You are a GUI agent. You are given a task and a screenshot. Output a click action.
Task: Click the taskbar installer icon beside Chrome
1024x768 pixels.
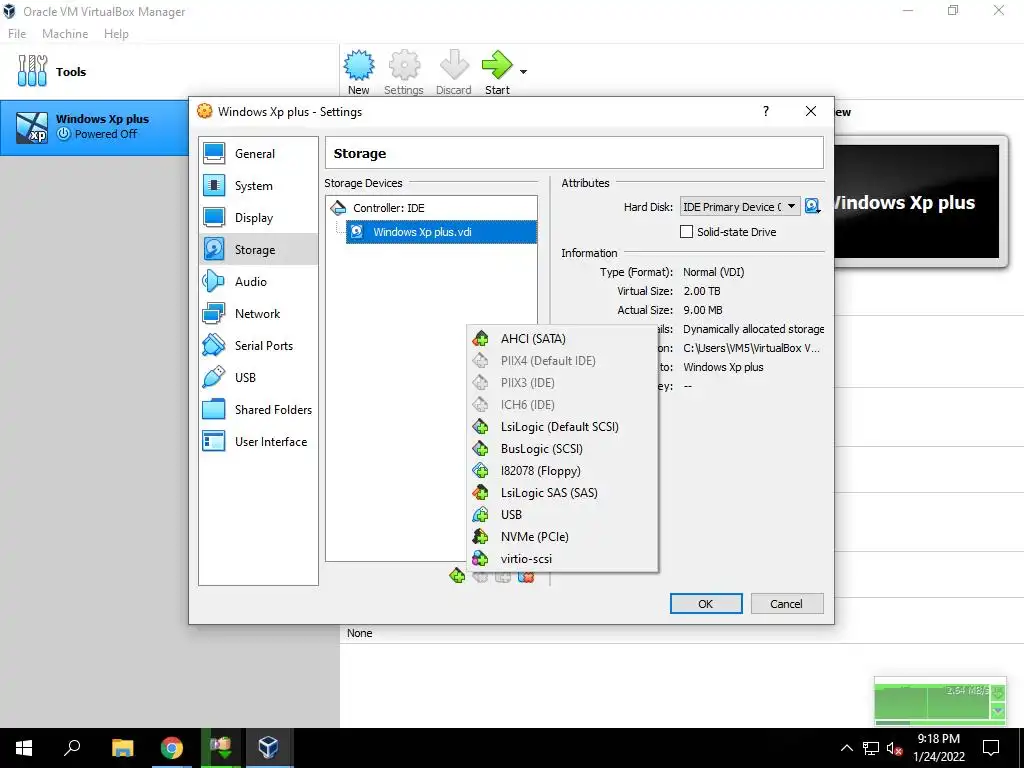click(x=221, y=748)
